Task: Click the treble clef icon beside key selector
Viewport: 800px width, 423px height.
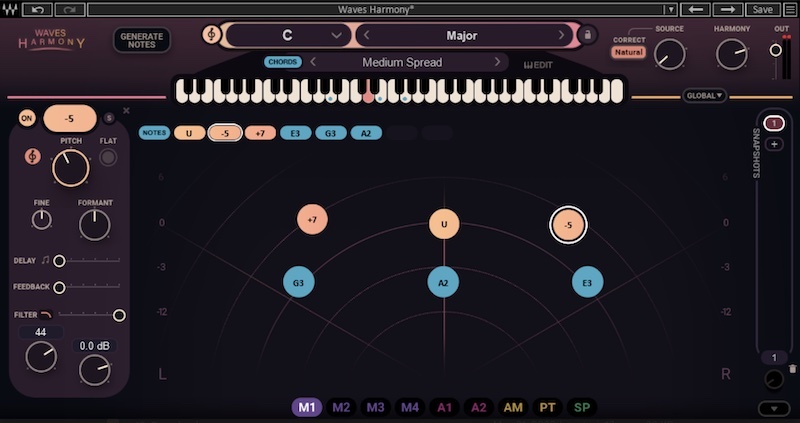Action: click(211, 35)
